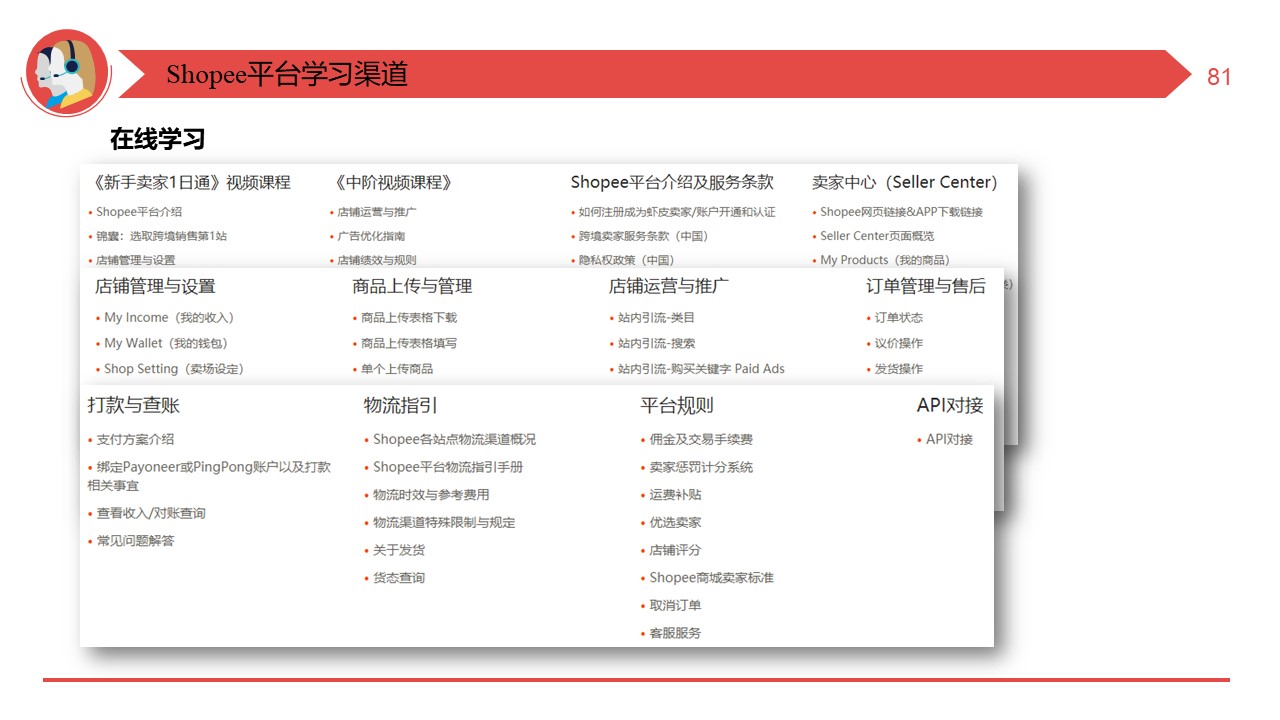This screenshot has width=1280, height=720.
Task: Open the 商品上传表格下载 link
Action: (409, 318)
